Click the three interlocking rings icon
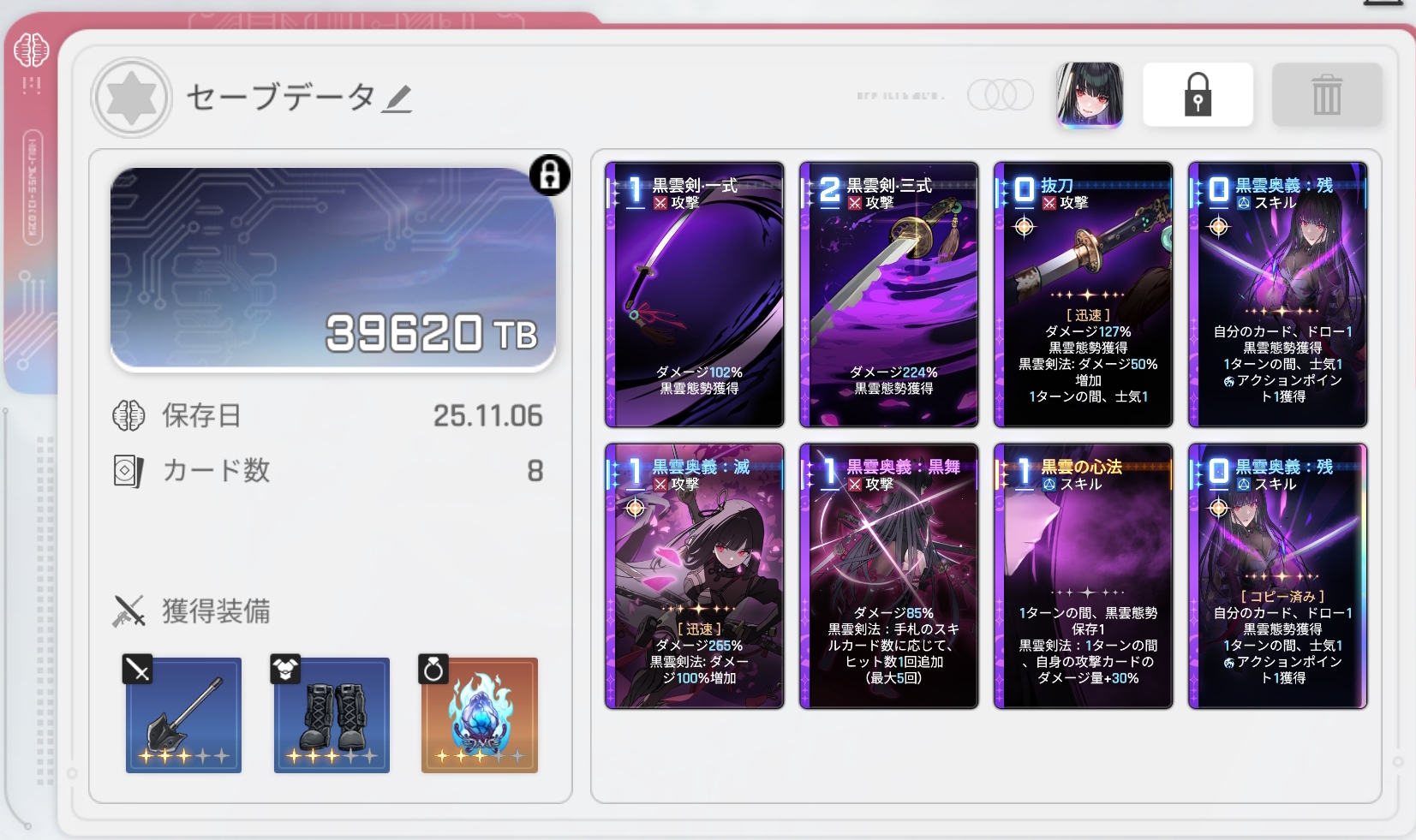Screen dimensions: 1416x840 coord(1001,94)
